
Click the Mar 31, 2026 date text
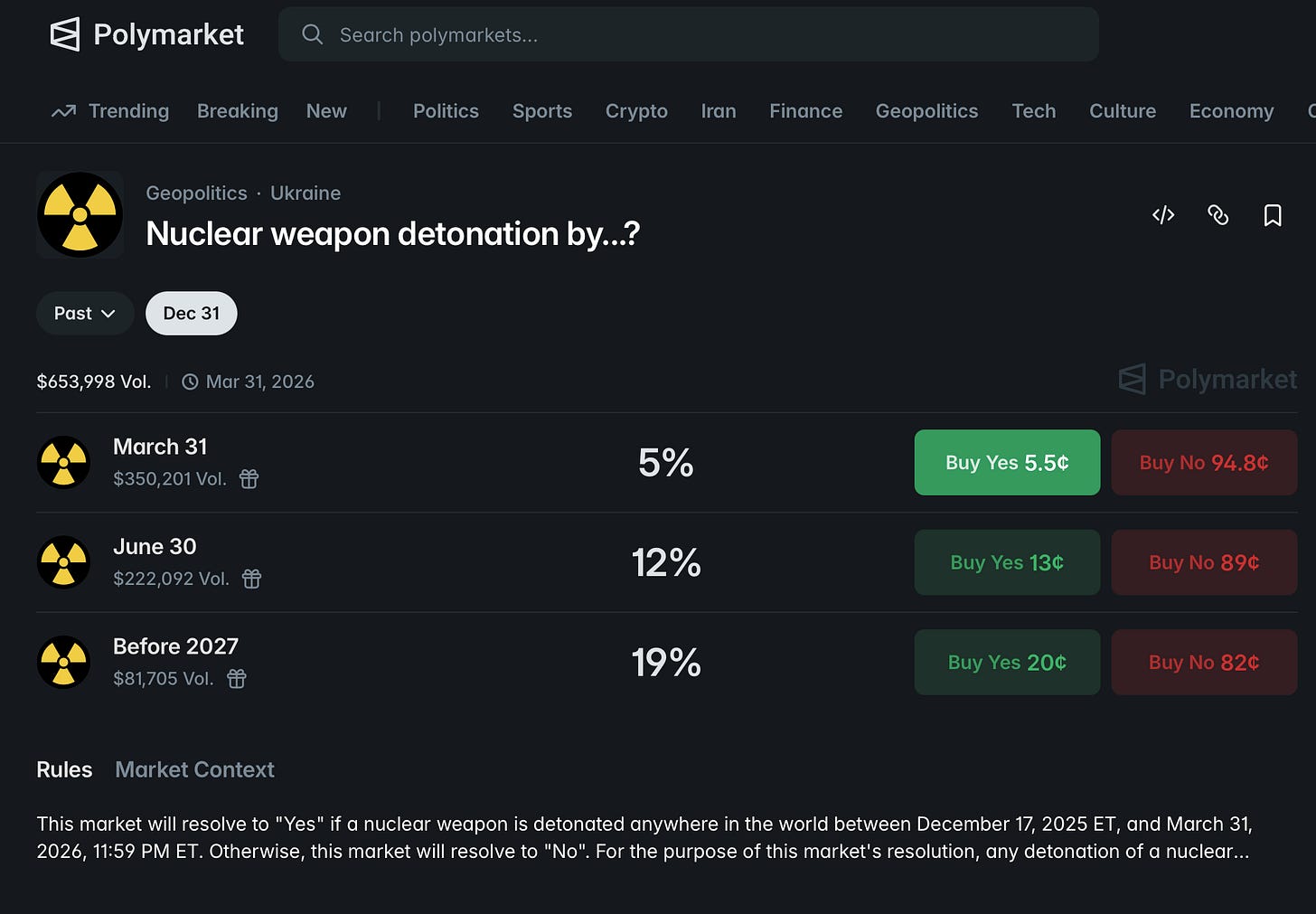click(260, 382)
